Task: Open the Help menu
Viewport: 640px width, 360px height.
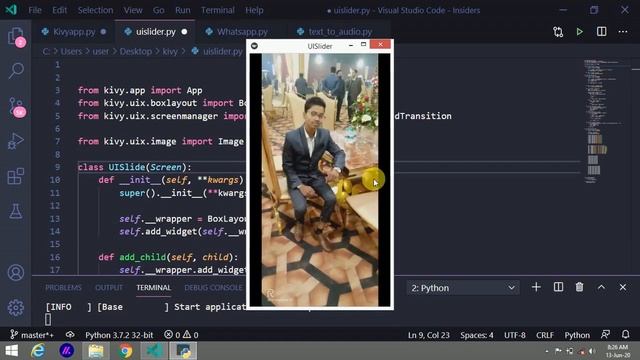Action: point(254,10)
